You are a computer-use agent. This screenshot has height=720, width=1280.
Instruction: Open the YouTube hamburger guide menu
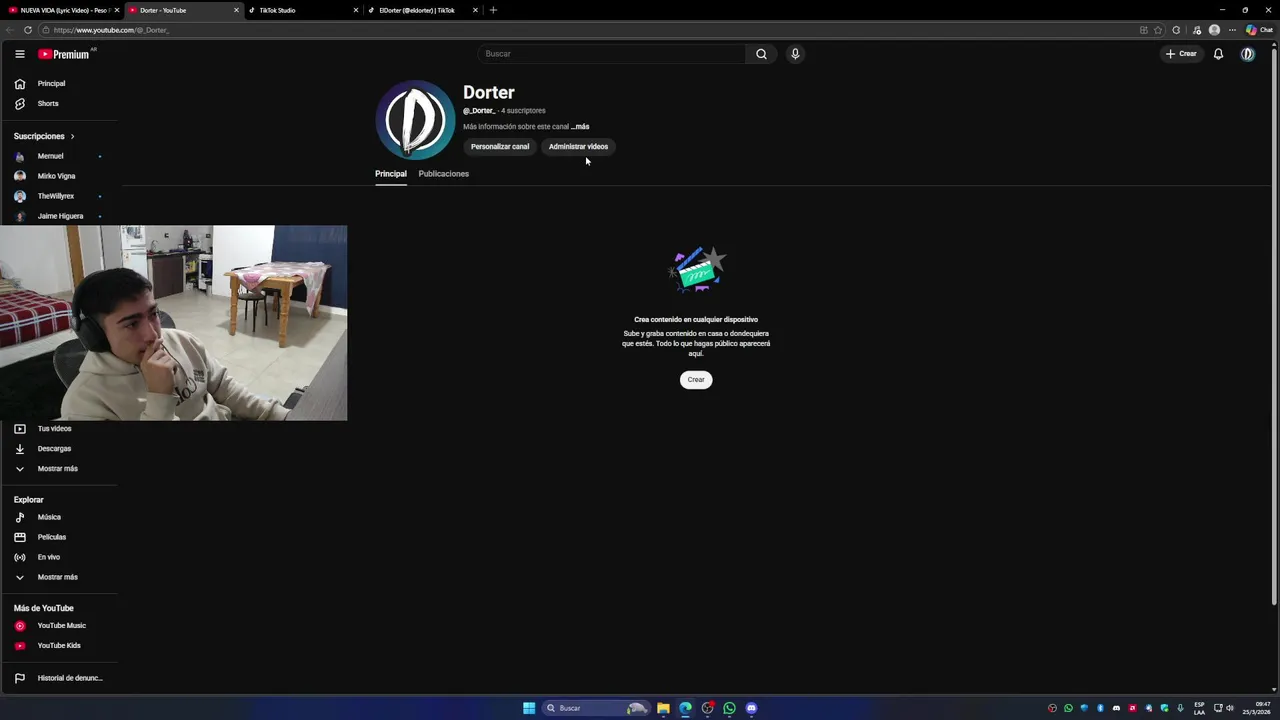(20, 54)
